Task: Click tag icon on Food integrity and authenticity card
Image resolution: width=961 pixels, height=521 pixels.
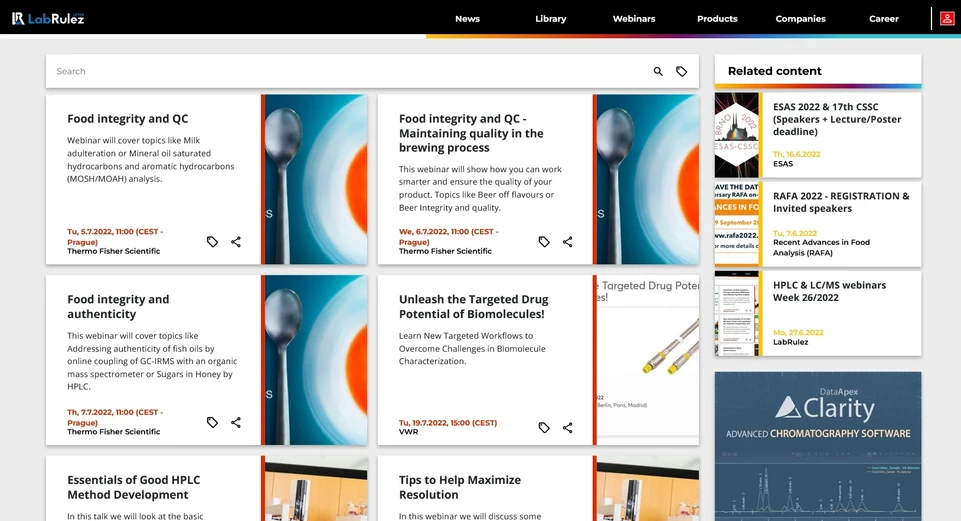Action: click(x=212, y=422)
